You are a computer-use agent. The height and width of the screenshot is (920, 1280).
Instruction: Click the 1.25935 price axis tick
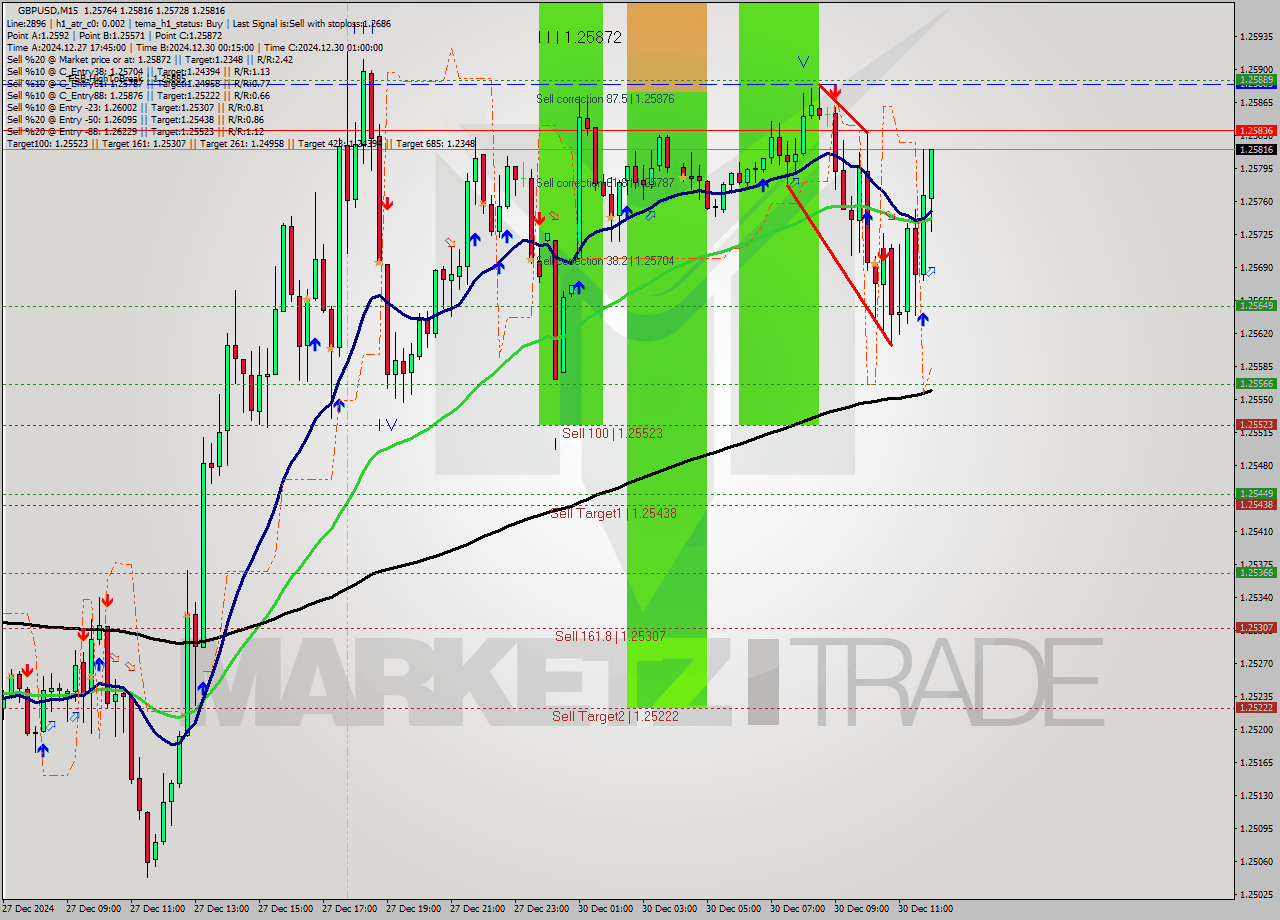(x=1256, y=36)
